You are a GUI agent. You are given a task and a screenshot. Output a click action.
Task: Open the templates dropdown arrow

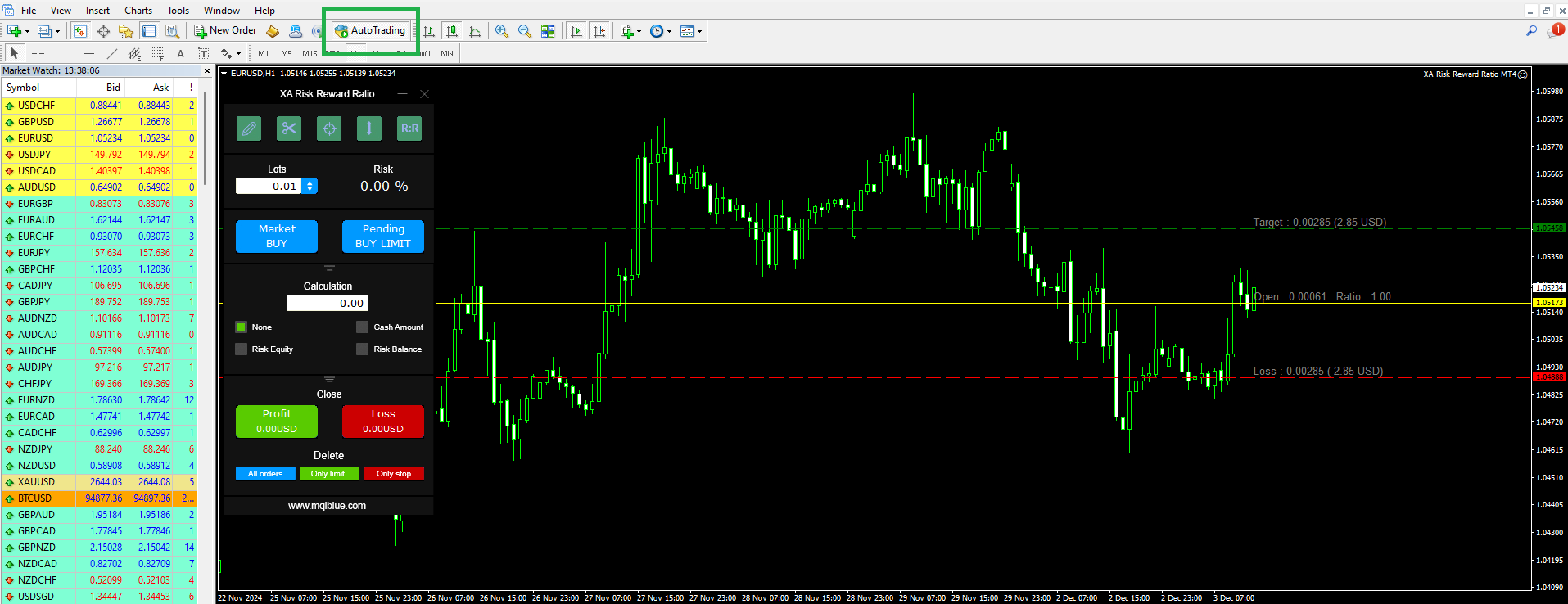pos(699,31)
